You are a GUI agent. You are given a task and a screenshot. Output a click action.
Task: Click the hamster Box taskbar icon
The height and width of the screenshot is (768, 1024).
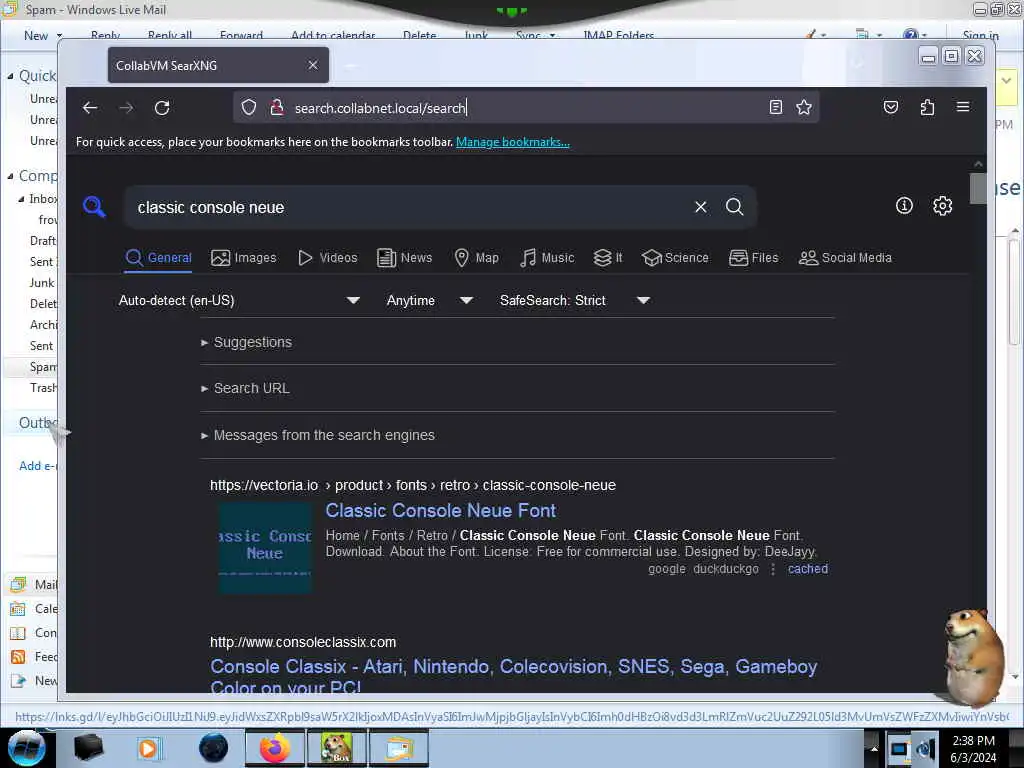click(336, 748)
